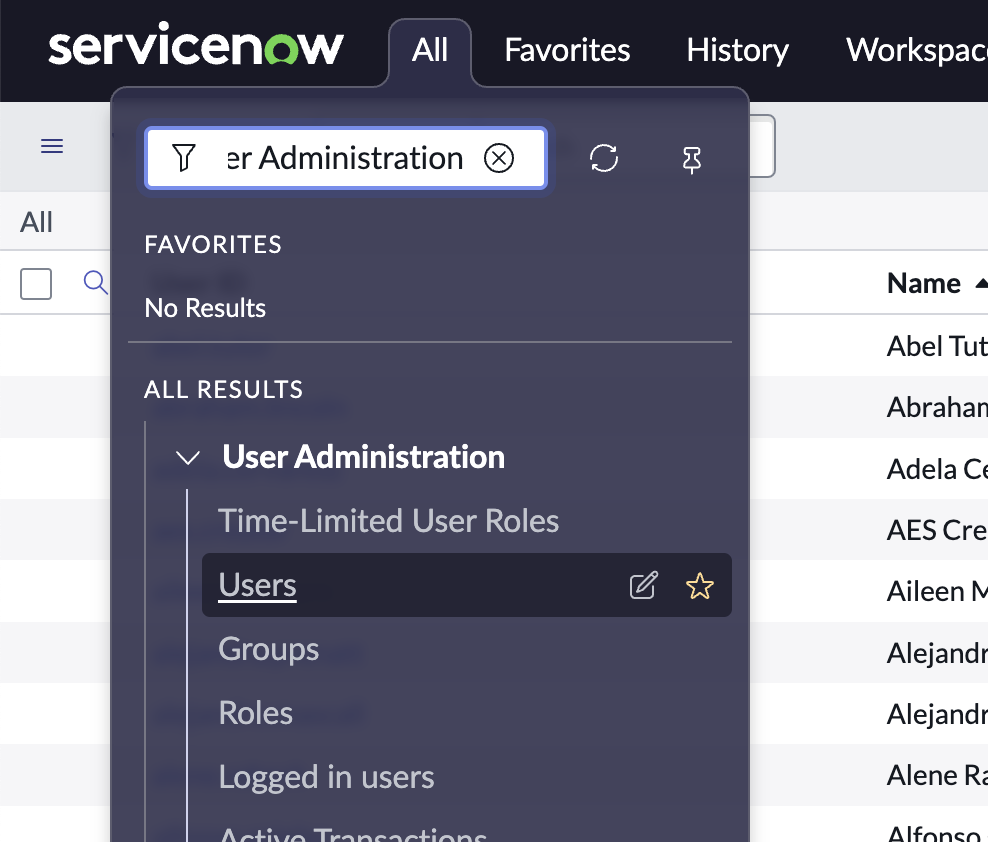Add Users to favorites with star
Viewport: 988px width, 842px height.
click(699, 585)
